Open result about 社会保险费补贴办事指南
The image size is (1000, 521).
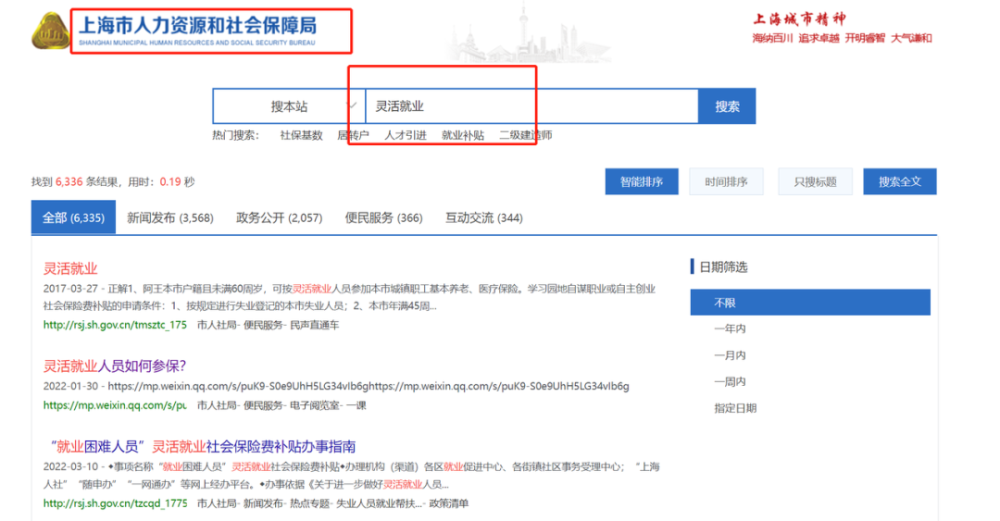pos(203,446)
